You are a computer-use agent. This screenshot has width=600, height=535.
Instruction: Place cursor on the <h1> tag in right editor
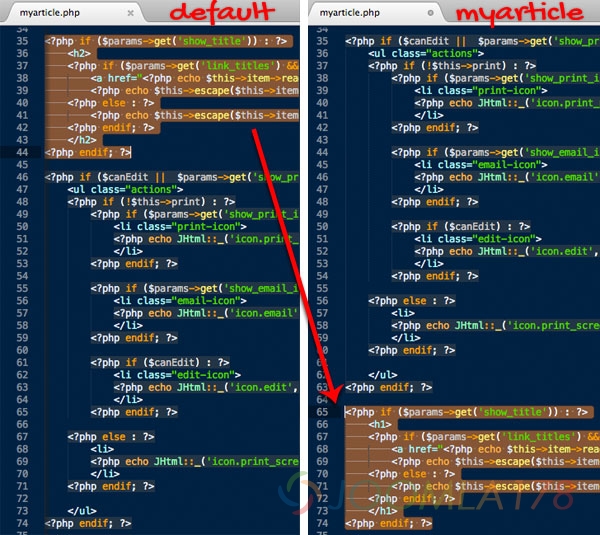380,424
